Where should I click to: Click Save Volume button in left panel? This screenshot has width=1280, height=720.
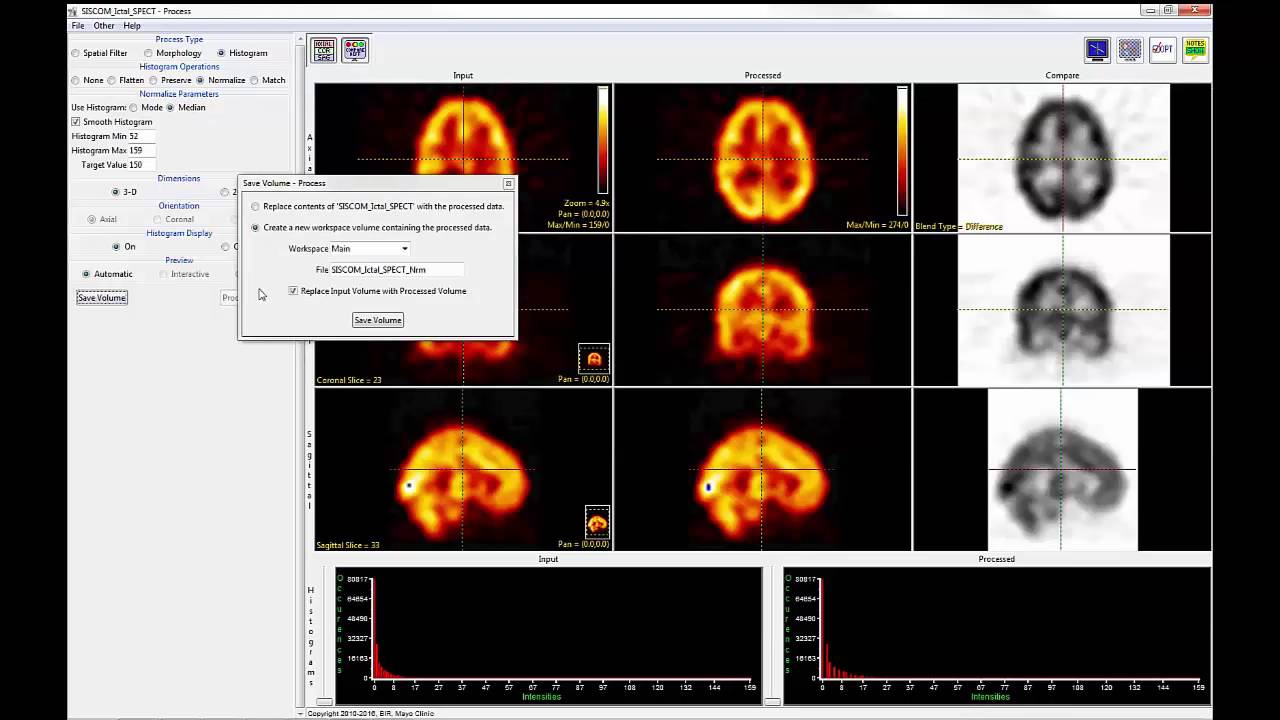[101, 298]
